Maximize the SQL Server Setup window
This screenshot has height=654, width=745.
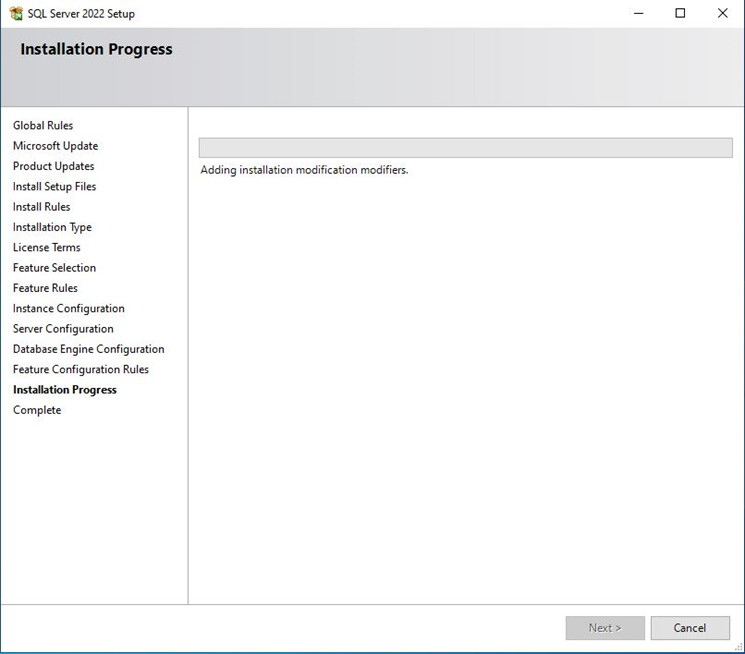coord(680,13)
